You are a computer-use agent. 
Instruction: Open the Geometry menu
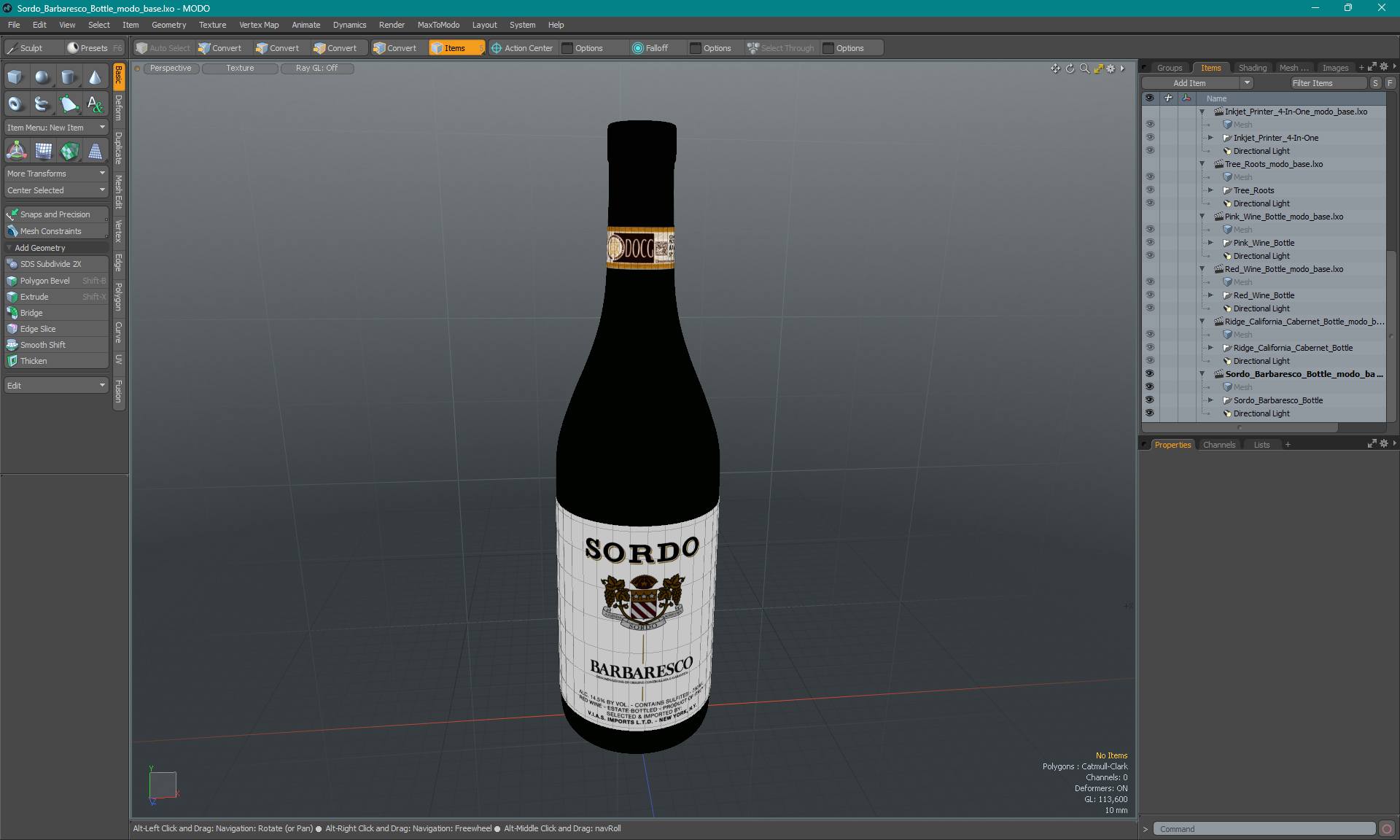168,25
